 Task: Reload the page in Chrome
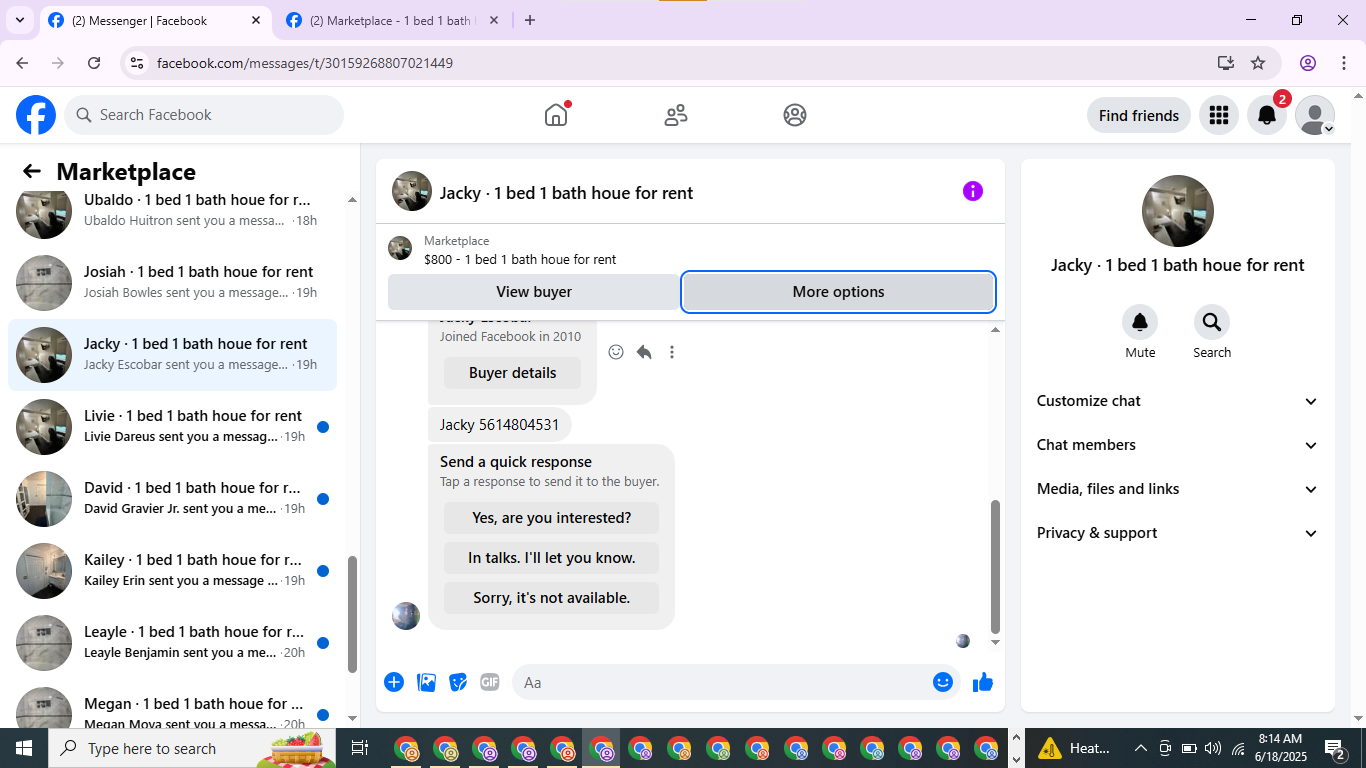click(94, 63)
